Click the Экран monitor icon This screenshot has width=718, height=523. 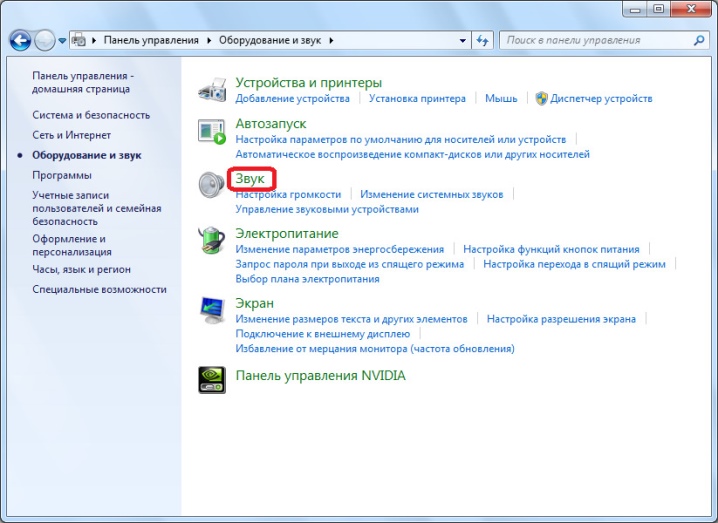pos(212,310)
